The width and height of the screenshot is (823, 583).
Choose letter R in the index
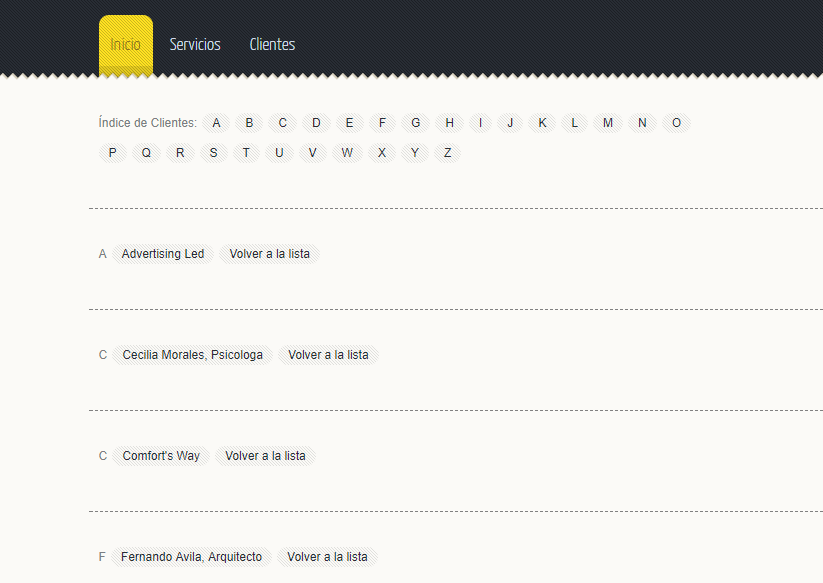180,153
